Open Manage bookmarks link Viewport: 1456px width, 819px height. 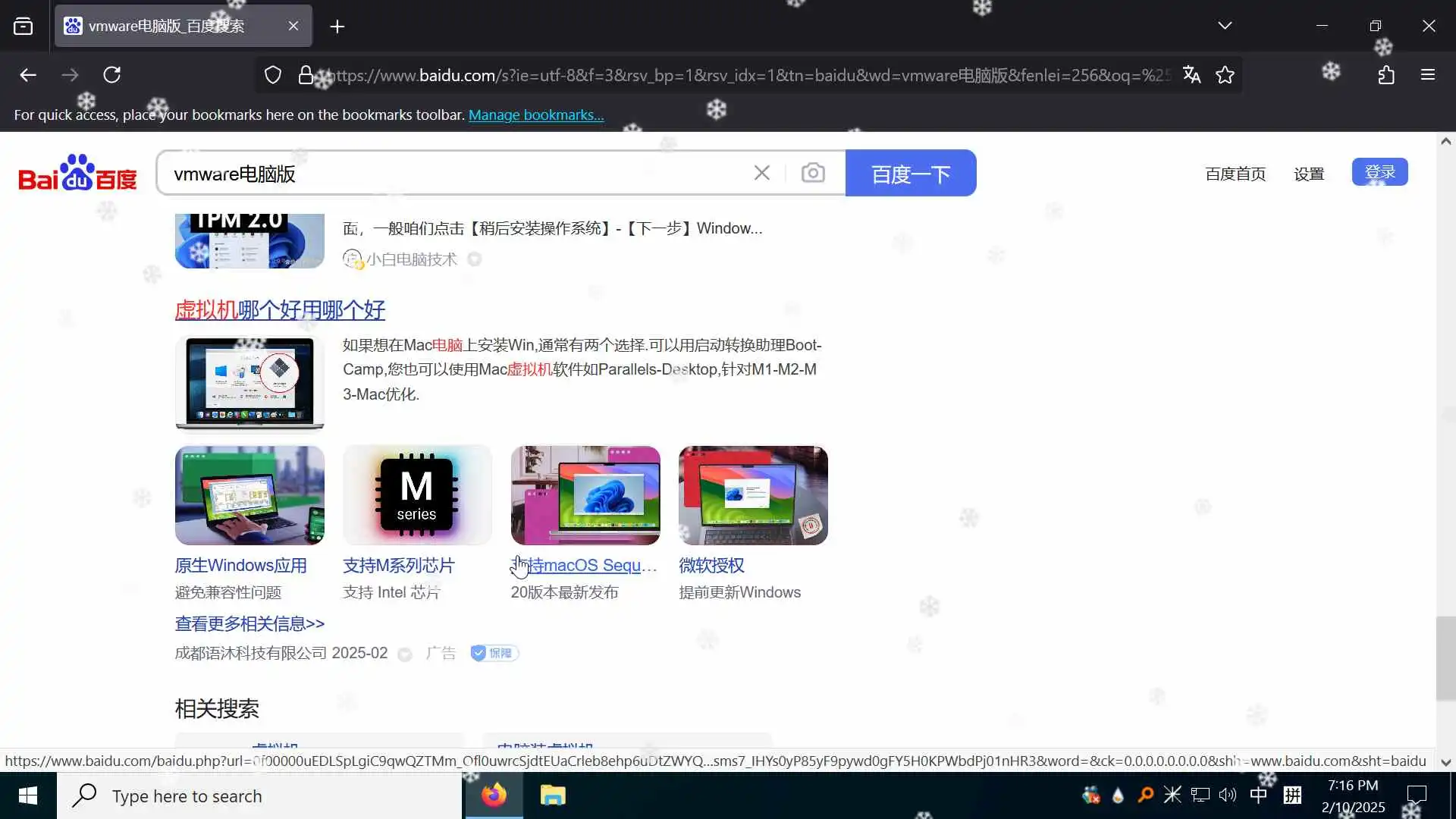pos(535,115)
